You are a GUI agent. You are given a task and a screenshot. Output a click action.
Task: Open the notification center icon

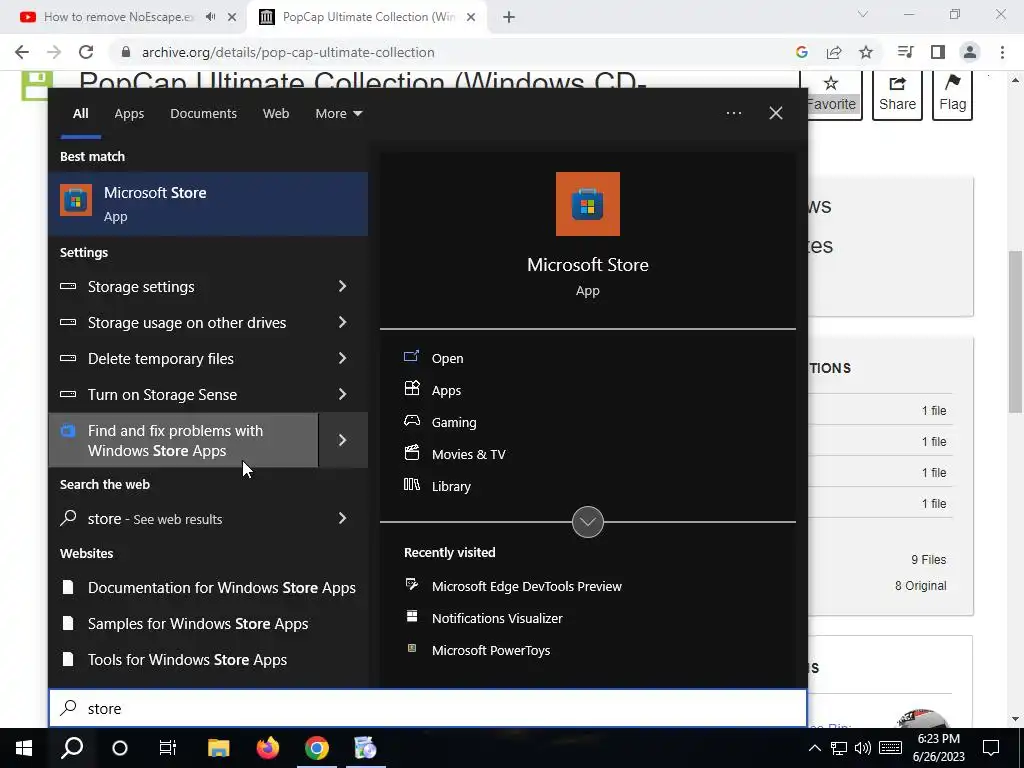(x=991, y=748)
